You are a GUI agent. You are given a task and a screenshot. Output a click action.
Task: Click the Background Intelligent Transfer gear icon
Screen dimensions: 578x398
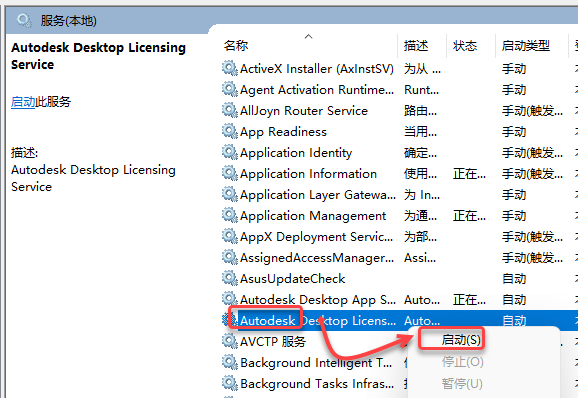(230, 363)
